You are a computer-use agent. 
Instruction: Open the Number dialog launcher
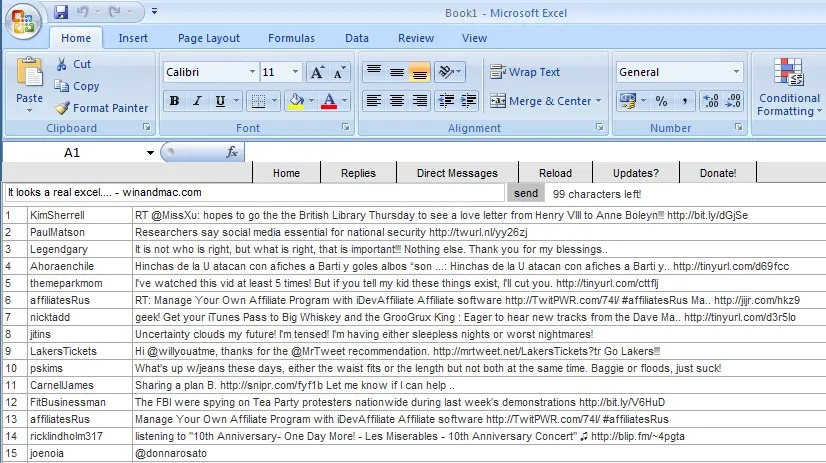(739, 127)
